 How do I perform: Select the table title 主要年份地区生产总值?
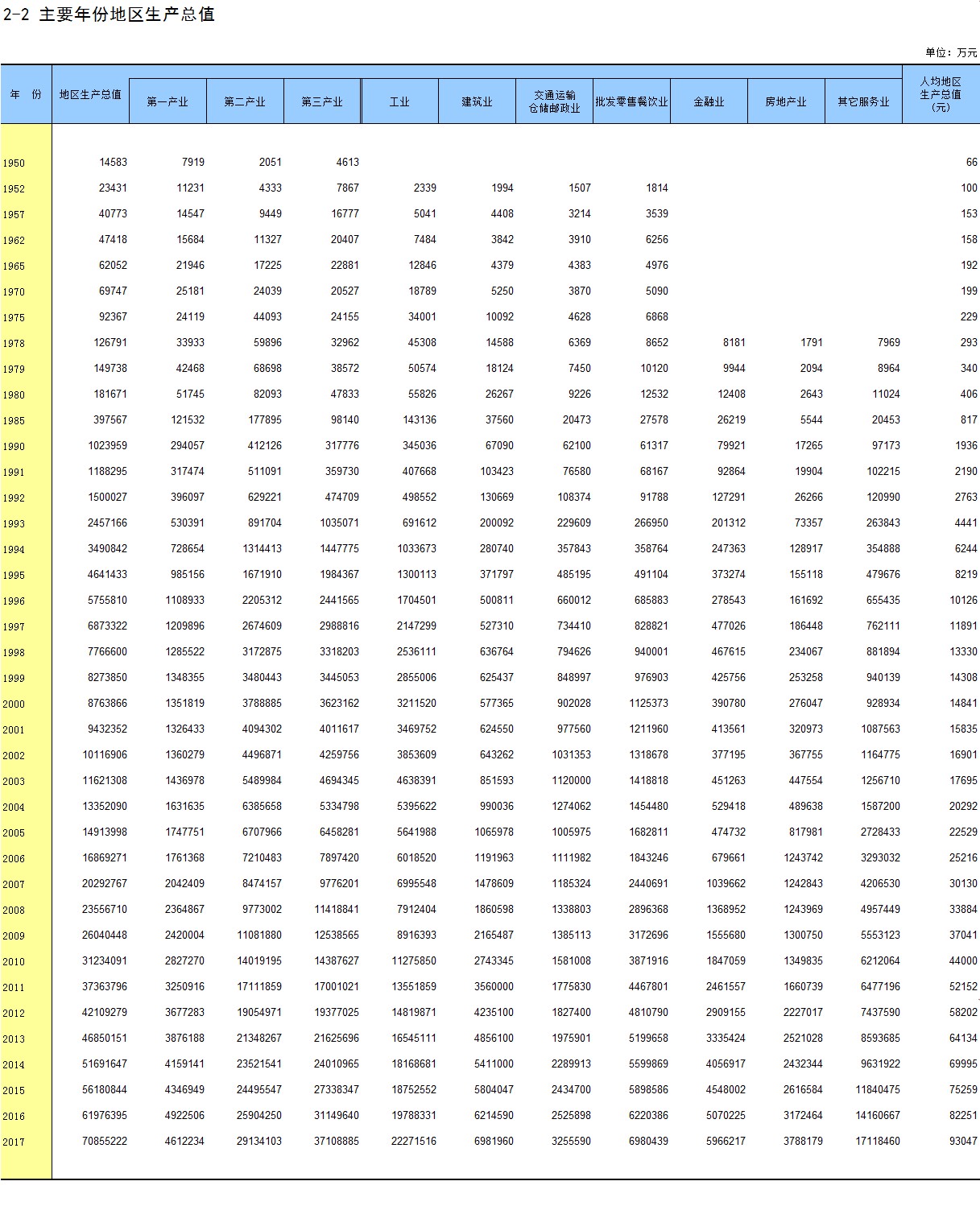pos(126,14)
